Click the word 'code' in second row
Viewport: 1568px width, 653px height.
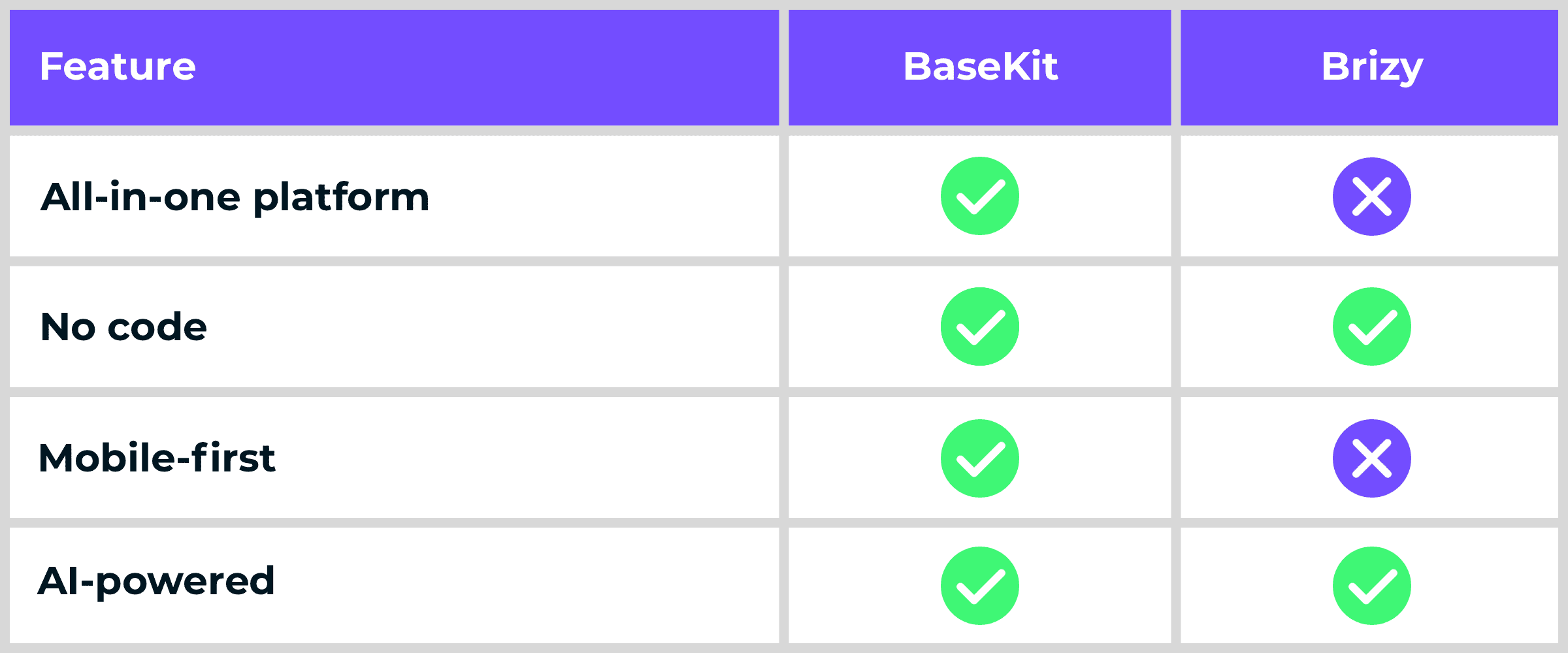coord(157,327)
